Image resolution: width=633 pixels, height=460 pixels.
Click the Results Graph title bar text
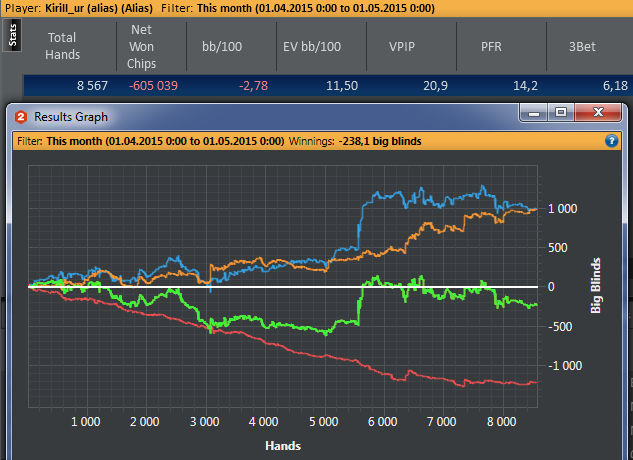click(x=71, y=117)
